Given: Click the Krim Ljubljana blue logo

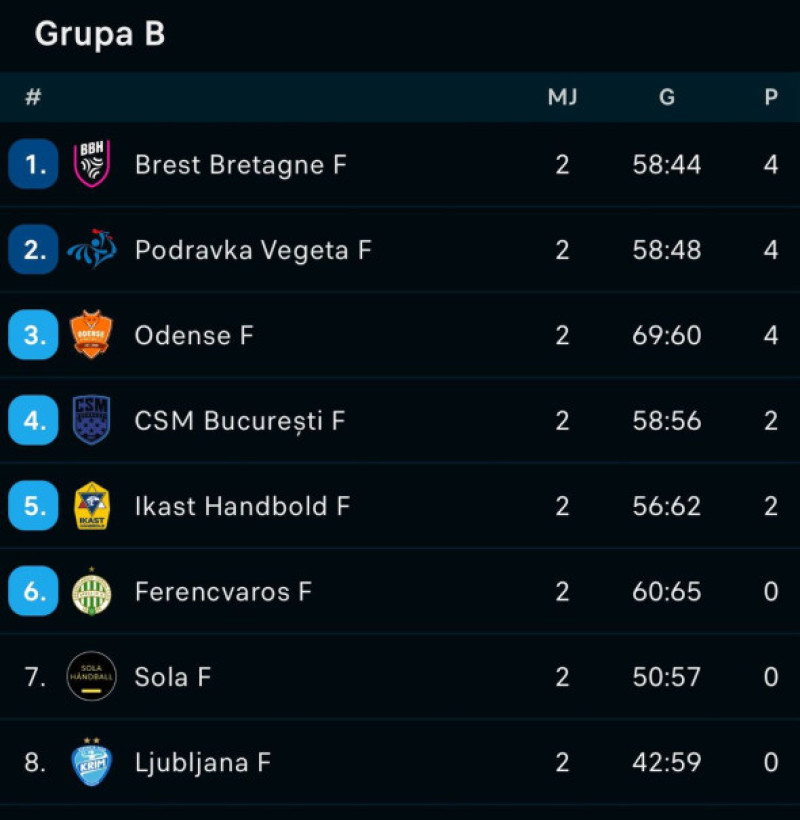Looking at the screenshot, I should (x=92, y=761).
